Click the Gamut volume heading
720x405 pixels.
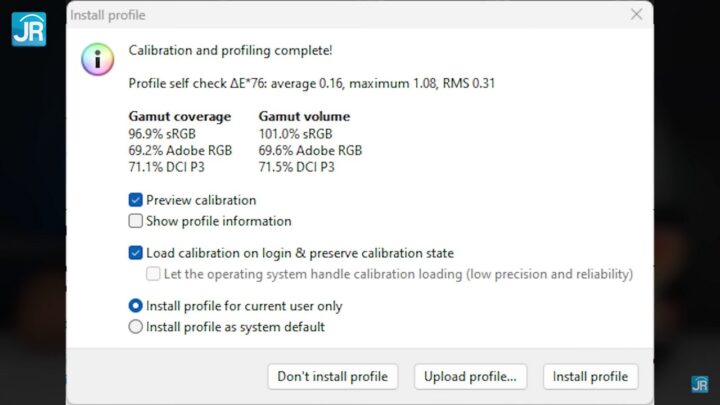pyautogui.click(x=304, y=116)
